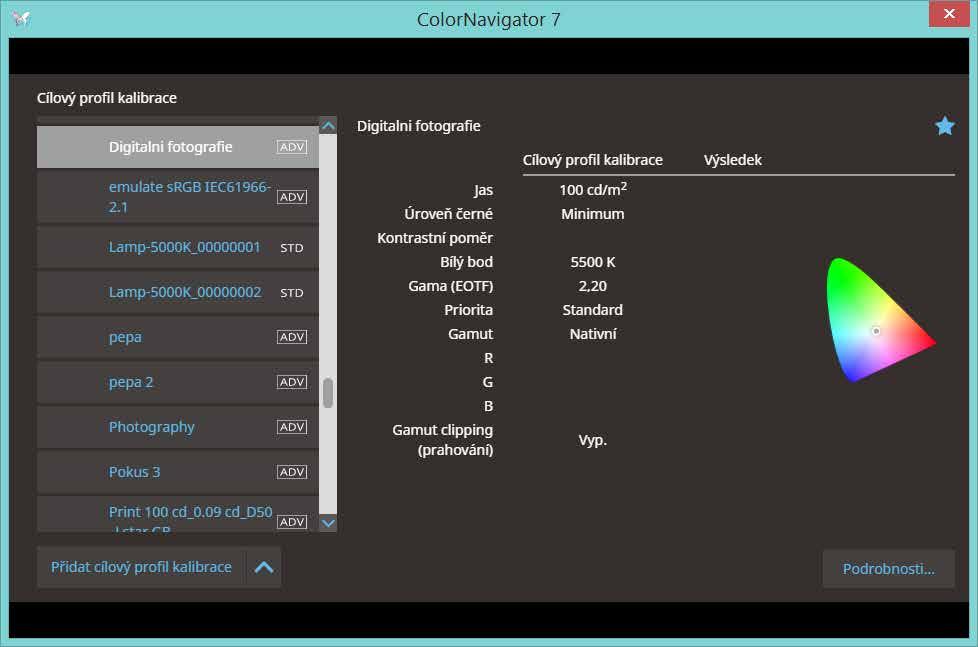Choose the pepa calibration target
The width and height of the screenshot is (978, 647).
click(x=178, y=337)
